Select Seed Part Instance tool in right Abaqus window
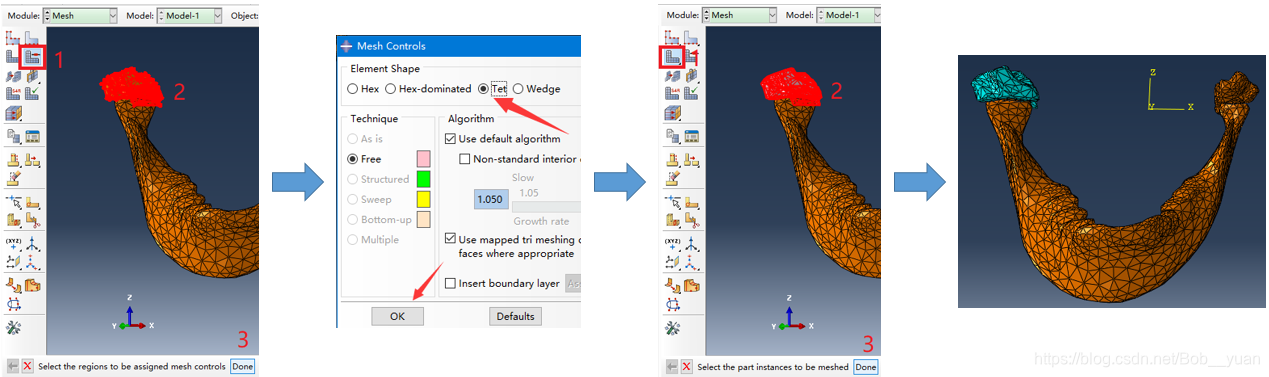Image resolution: width=1269 pixels, height=377 pixels. [672, 38]
